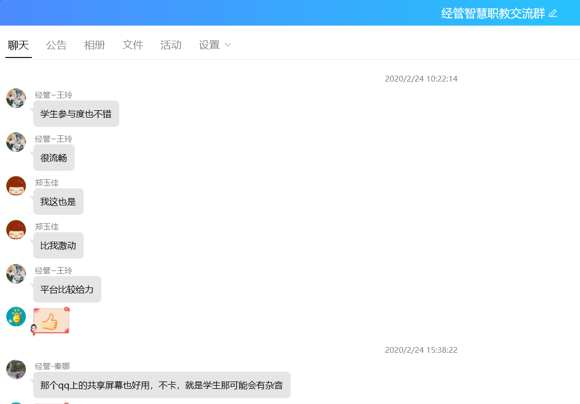The image size is (580, 404).
Task: Click 经管-秦娜 avatar picture
Action: pyautogui.click(x=16, y=369)
